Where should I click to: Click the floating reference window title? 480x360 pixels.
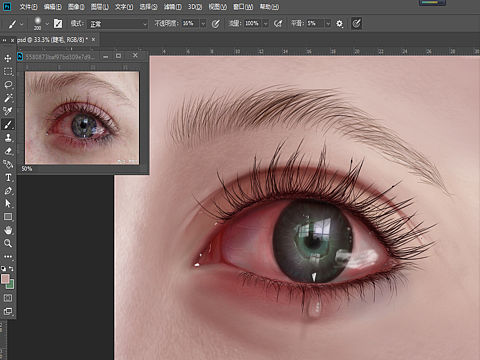pos(61,57)
